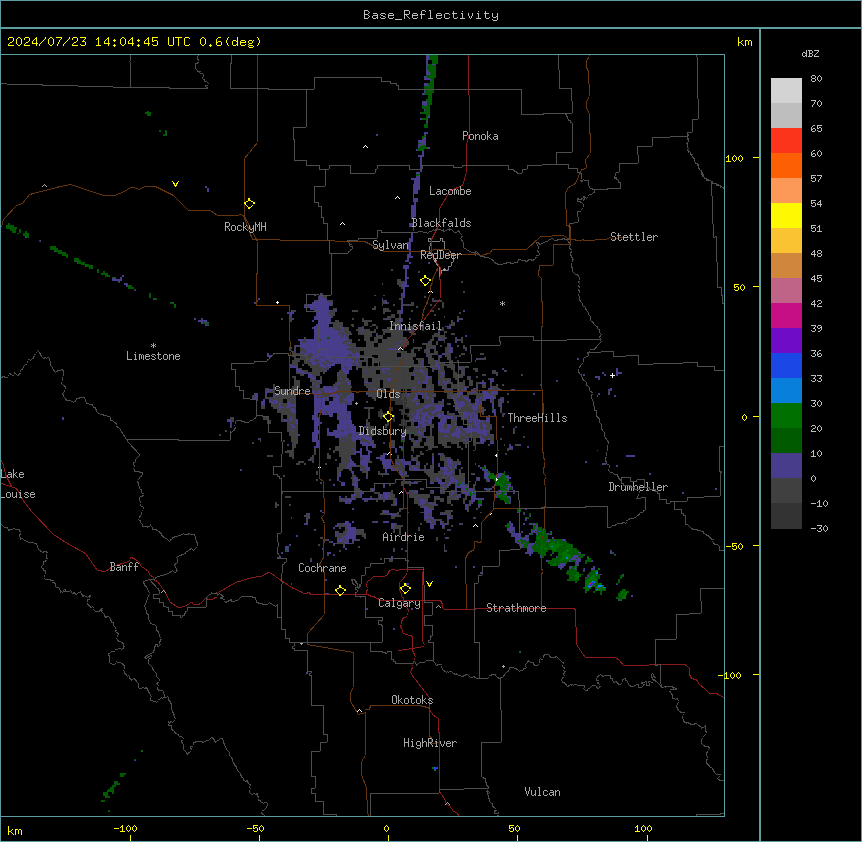This screenshot has width=862, height=842.
Task: Click the -100 tick label on bottom axis
Action: [x=125, y=828]
